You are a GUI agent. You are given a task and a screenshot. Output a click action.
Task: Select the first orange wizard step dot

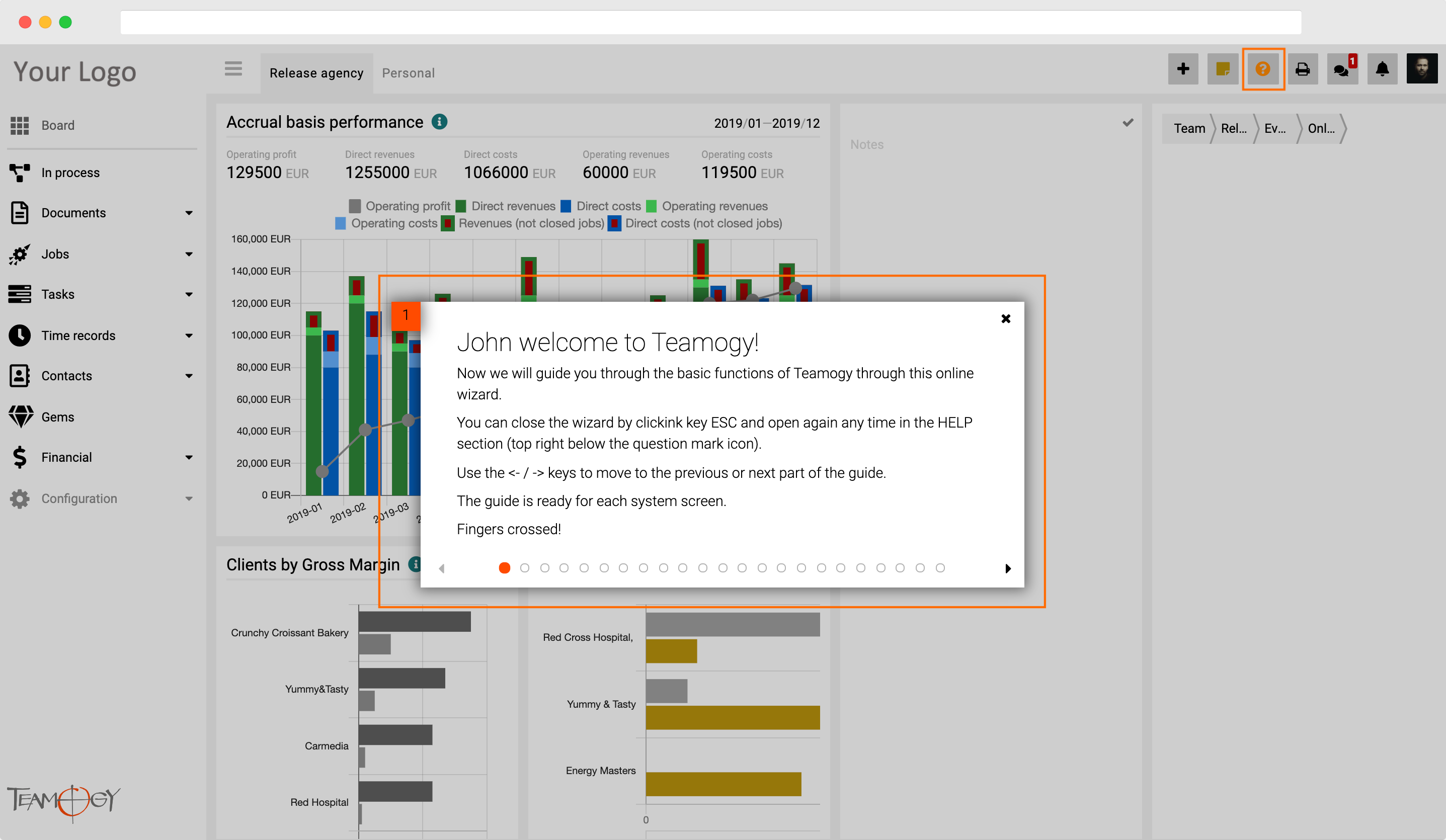pyautogui.click(x=504, y=567)
